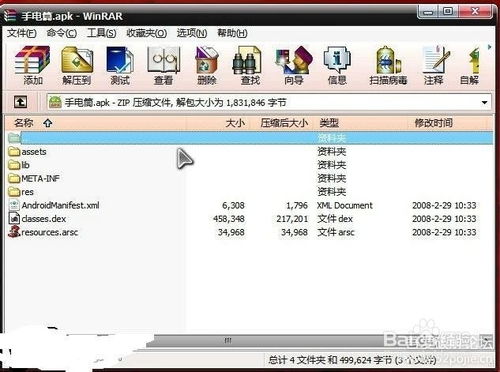Open the 文件(F) menu

click(x=22, y=33)
